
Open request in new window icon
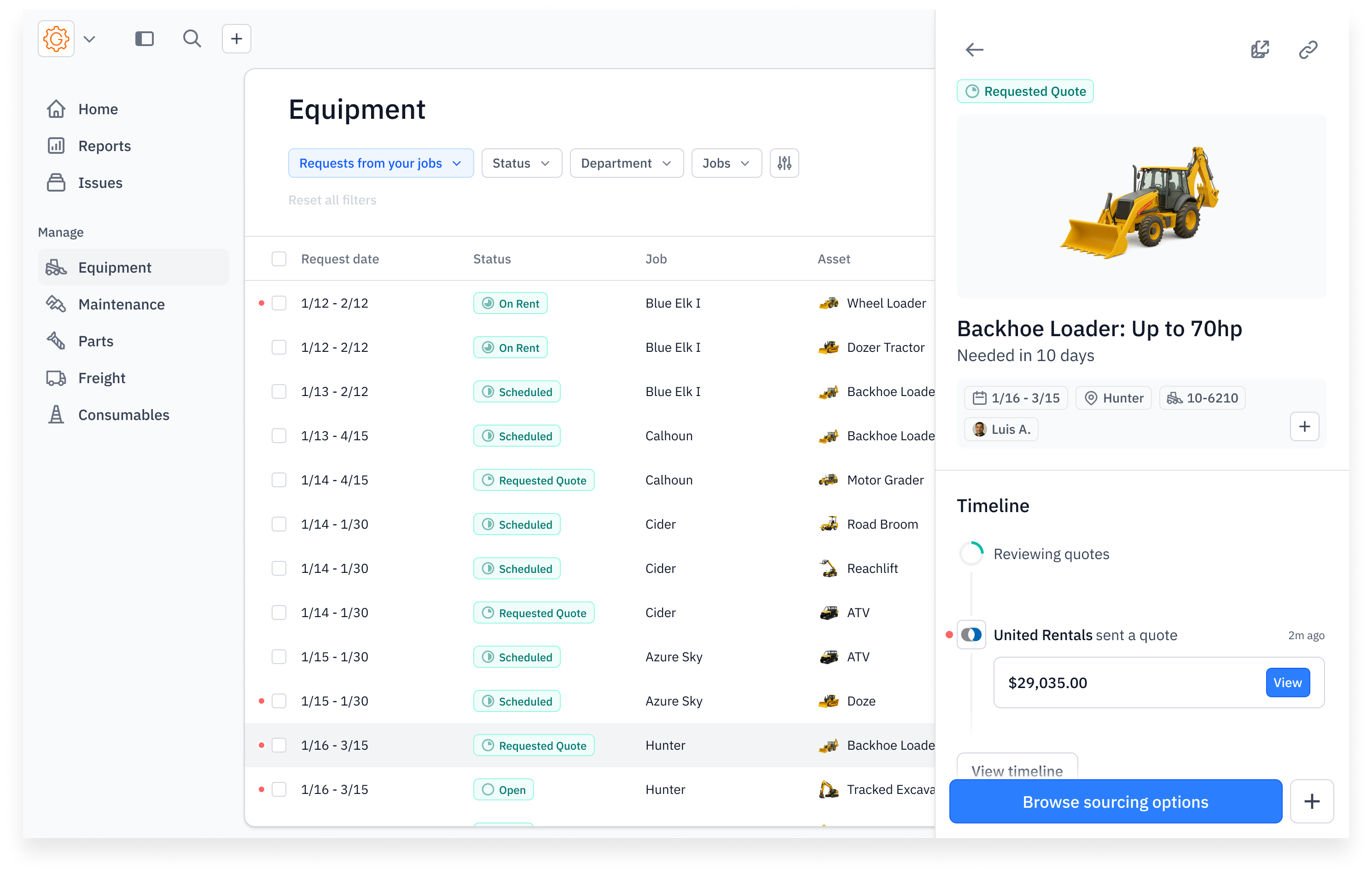(x=1260, y=50)
